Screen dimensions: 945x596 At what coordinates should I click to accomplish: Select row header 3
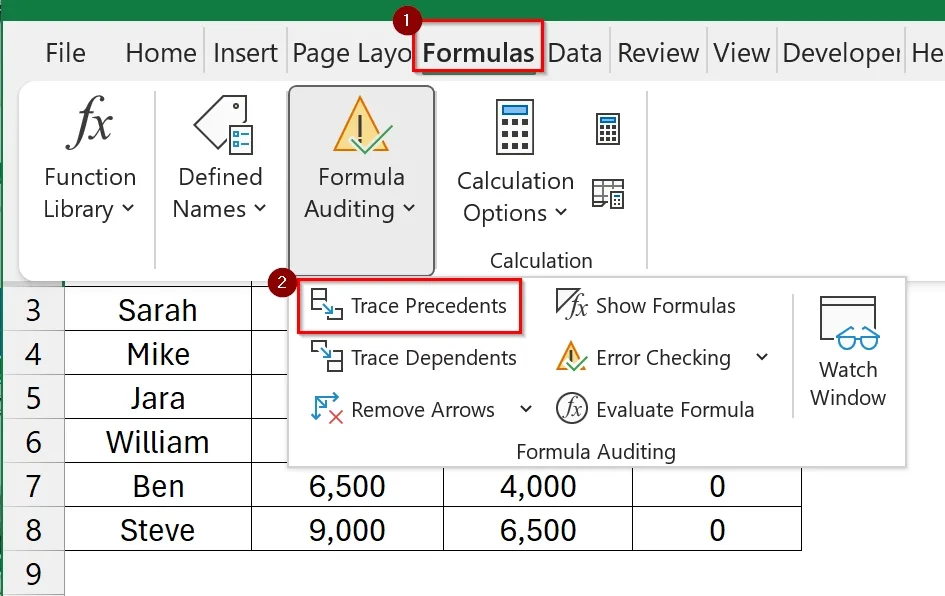tap(33, 309)
